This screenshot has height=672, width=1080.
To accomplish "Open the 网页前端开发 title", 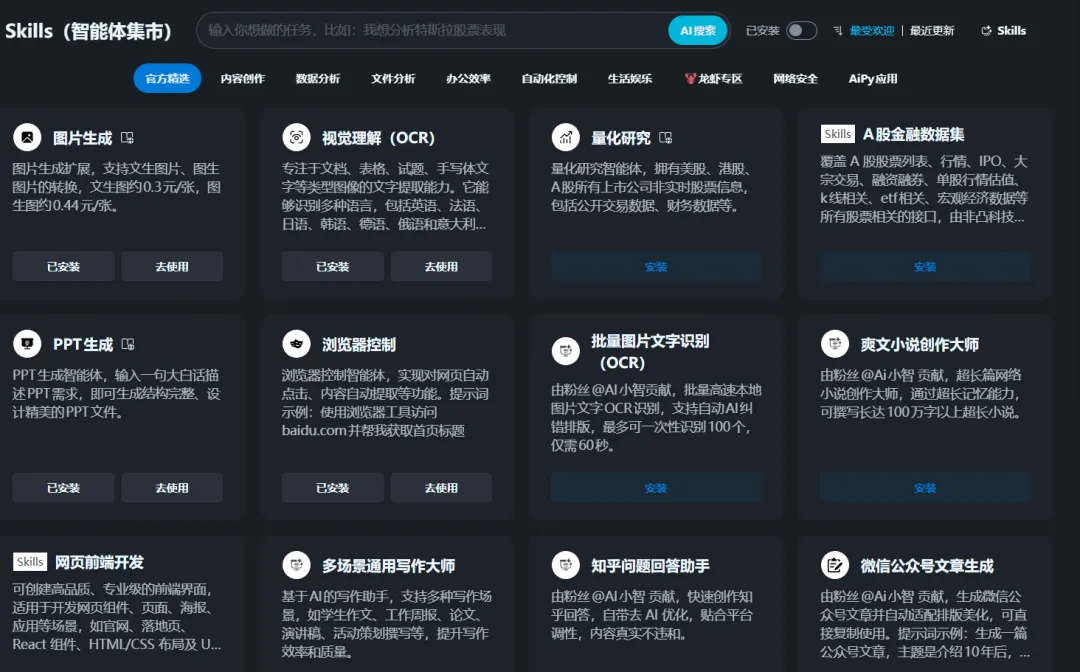I will pyautogui.click(x=99, y=562).
